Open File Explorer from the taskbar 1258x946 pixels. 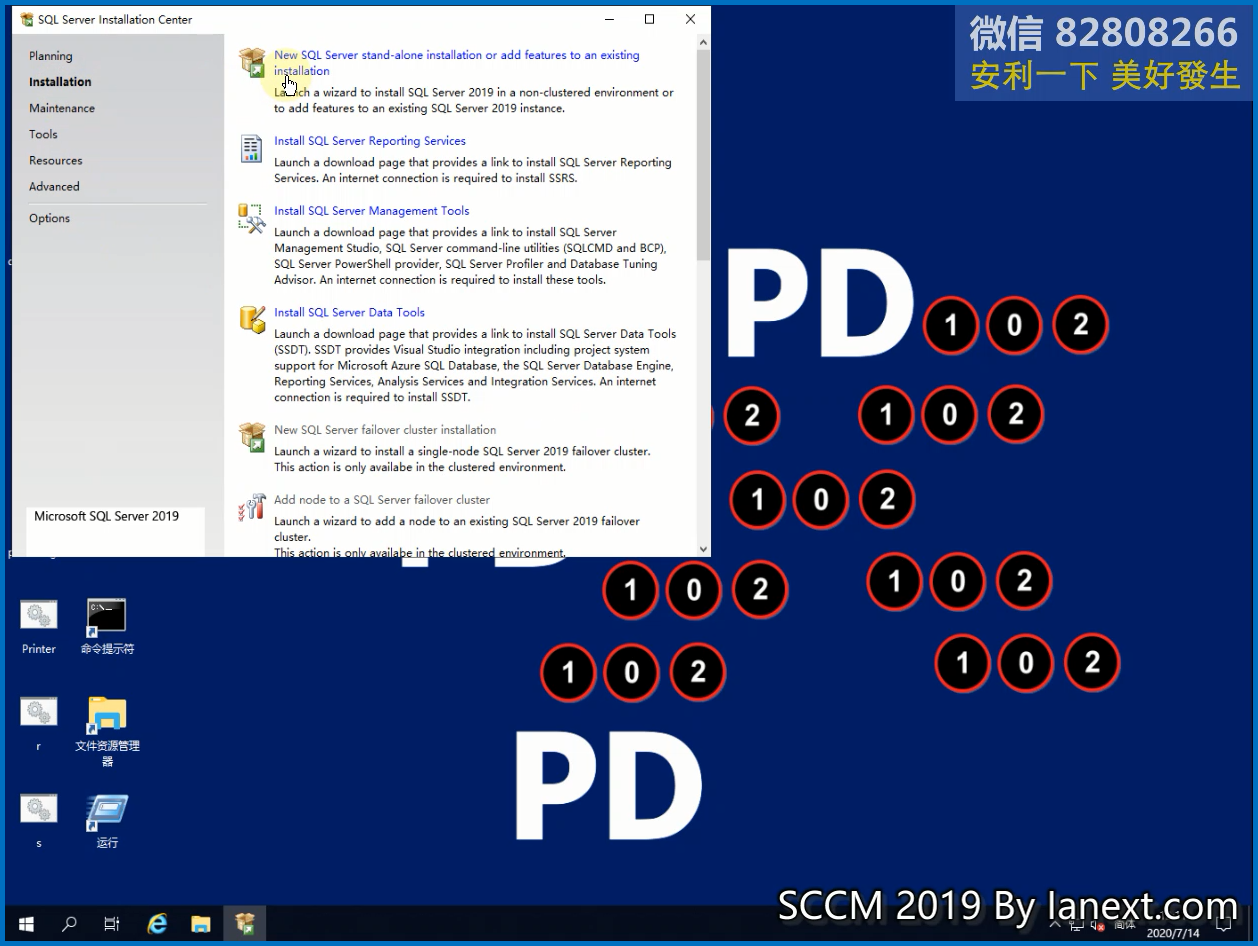201,924
